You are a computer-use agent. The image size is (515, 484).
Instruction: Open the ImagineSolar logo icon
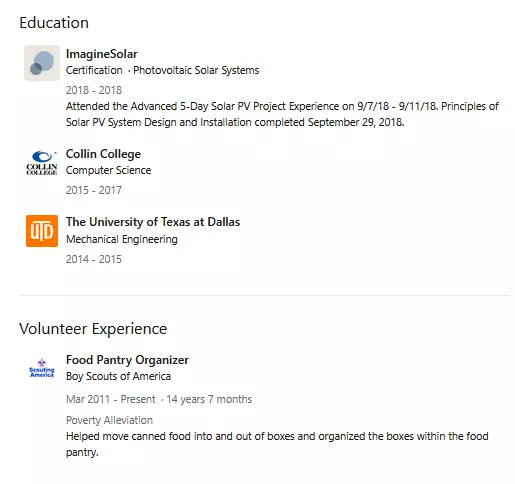coord(42,63)
